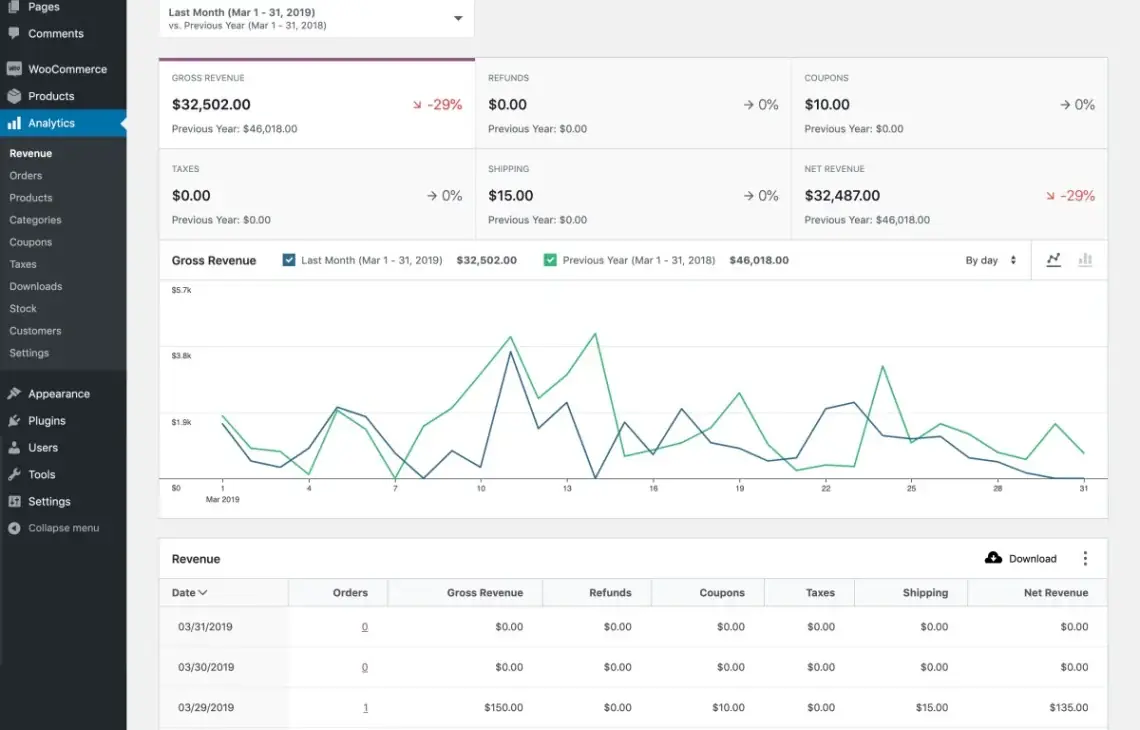Open the By day interval dropdown
Image resolution: width=1140 pixels, height=730 pixels.
pyautogui.click(x=990, y=260)
